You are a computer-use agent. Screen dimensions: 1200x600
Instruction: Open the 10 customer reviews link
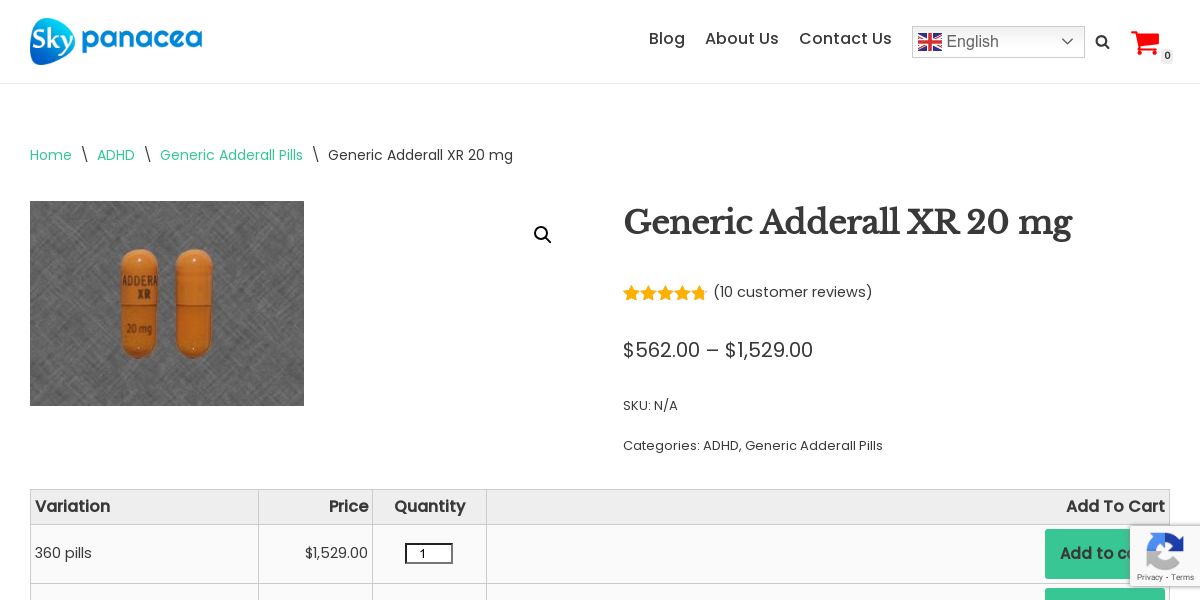[793, 292]
